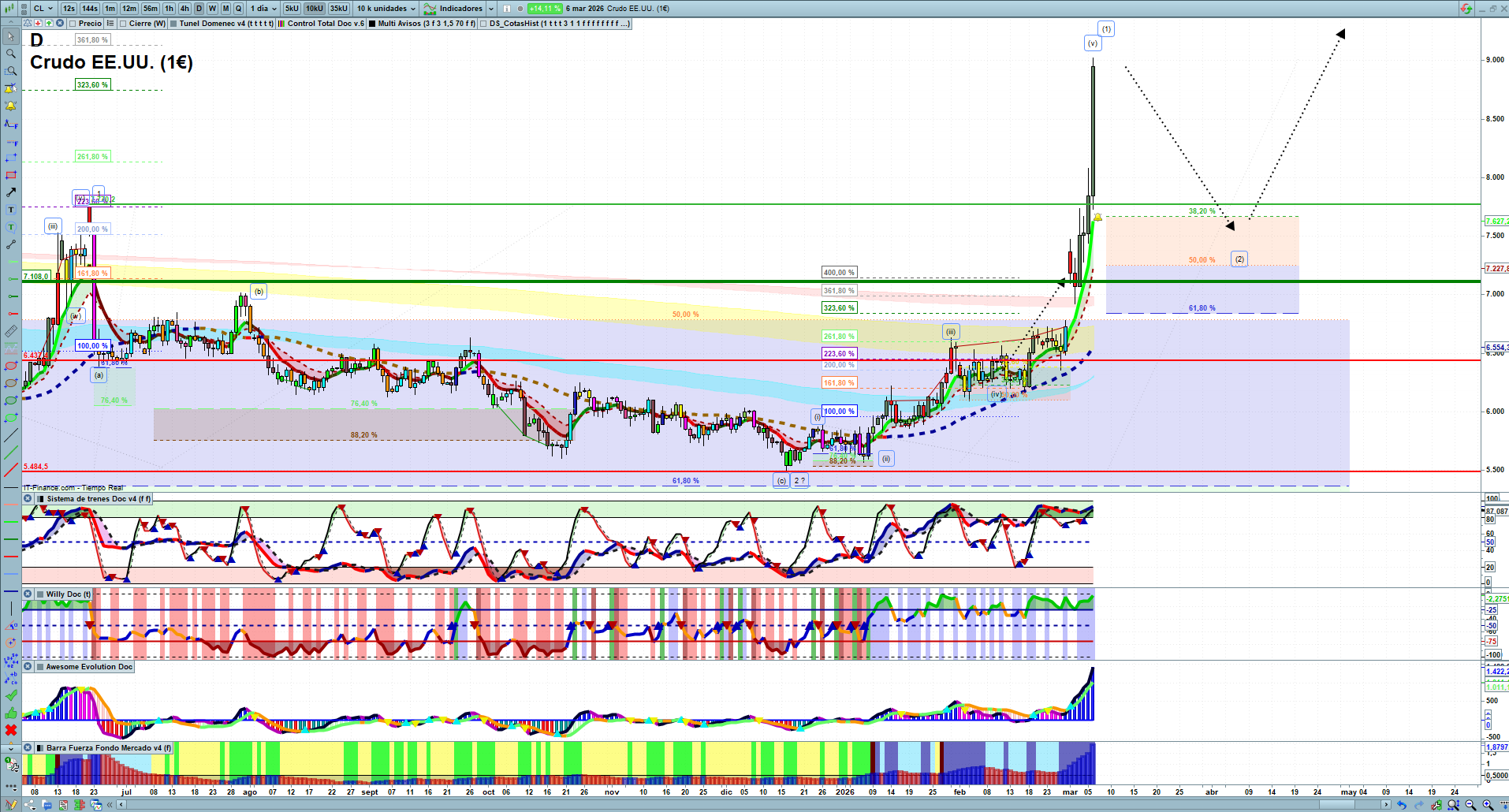Select the blue square T text tool
Image resolution: width=1509 pixels, height=812 pixels.
pos(11,210)
